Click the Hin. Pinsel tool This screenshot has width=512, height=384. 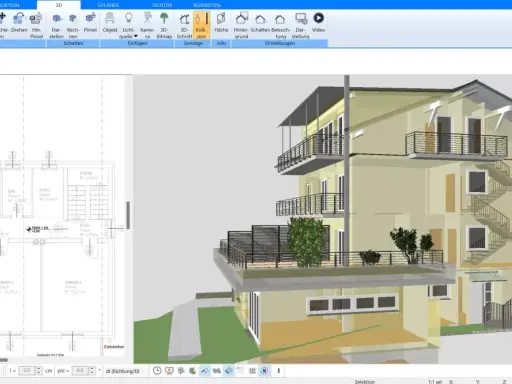tap(36, 25)
